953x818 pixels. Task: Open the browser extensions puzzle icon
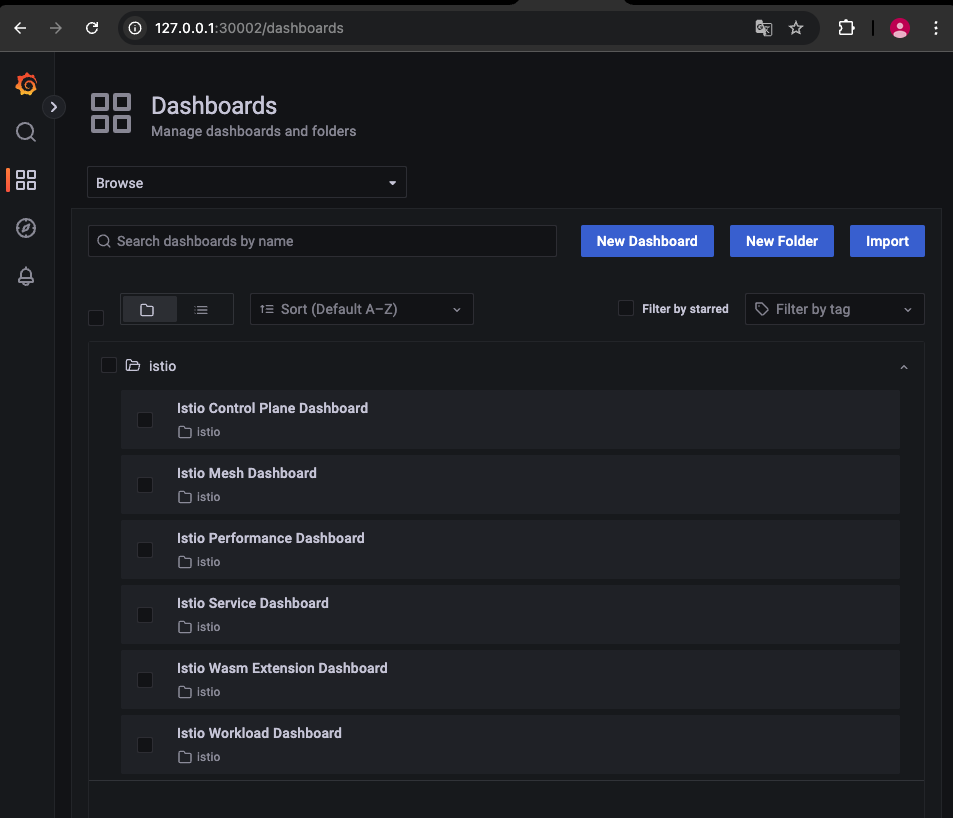[846, 28]
